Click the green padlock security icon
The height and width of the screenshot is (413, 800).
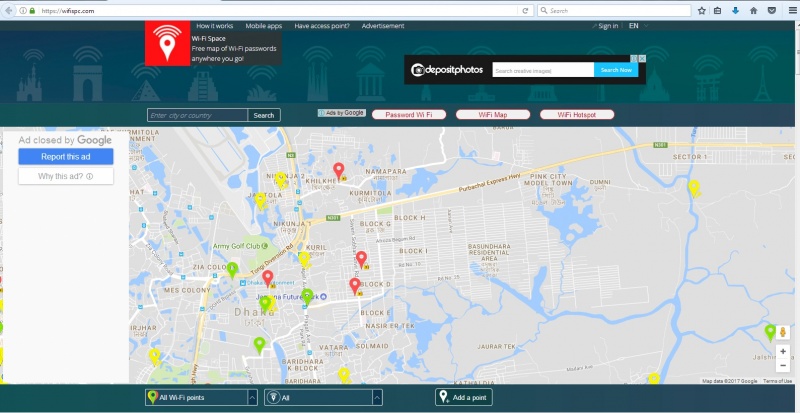click(33, 11)
